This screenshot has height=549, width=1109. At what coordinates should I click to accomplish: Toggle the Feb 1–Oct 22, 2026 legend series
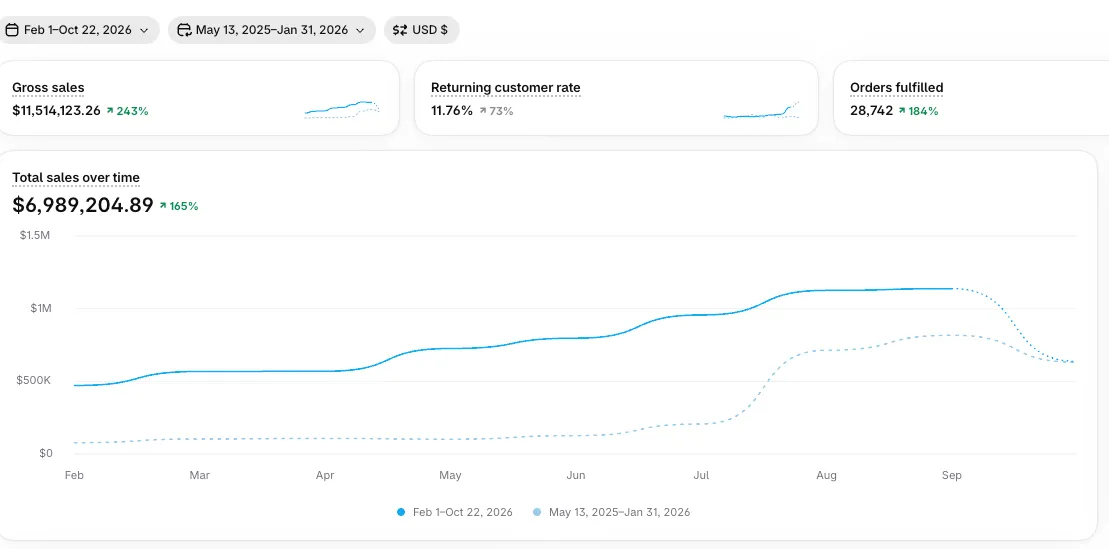tap(455, 512)
